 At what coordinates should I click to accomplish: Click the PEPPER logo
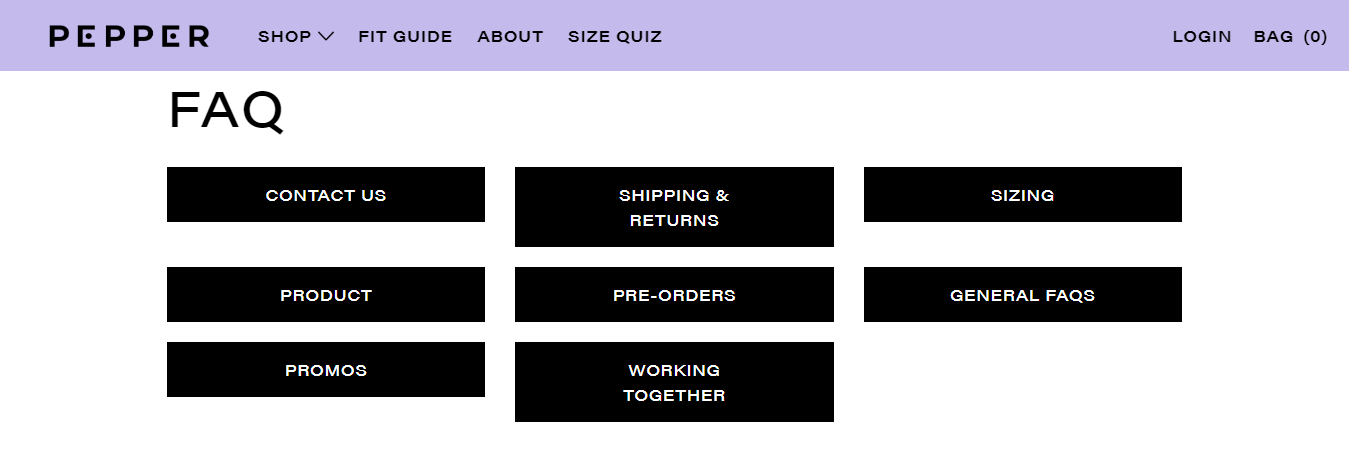(129, 37)
